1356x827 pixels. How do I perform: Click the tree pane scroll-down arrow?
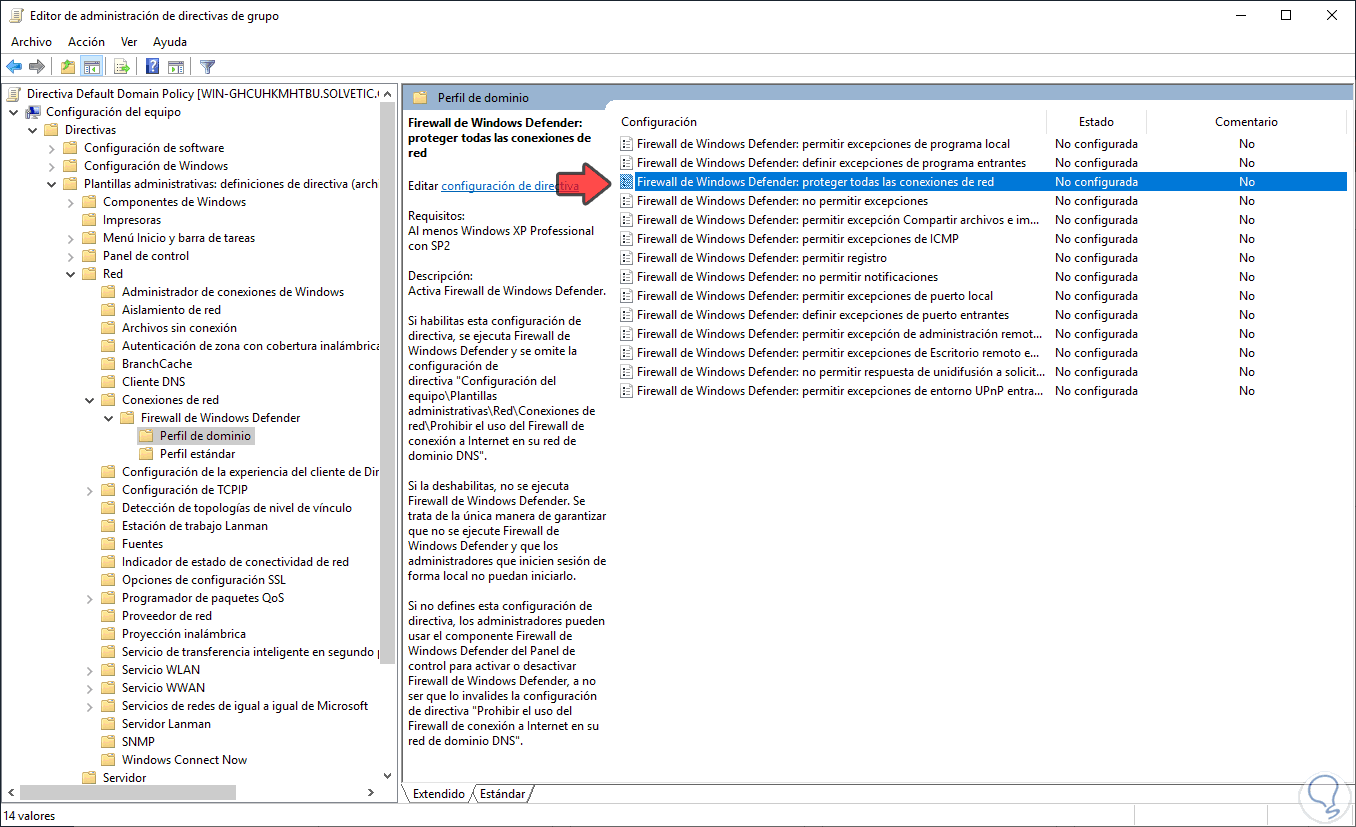coord(388,776)
